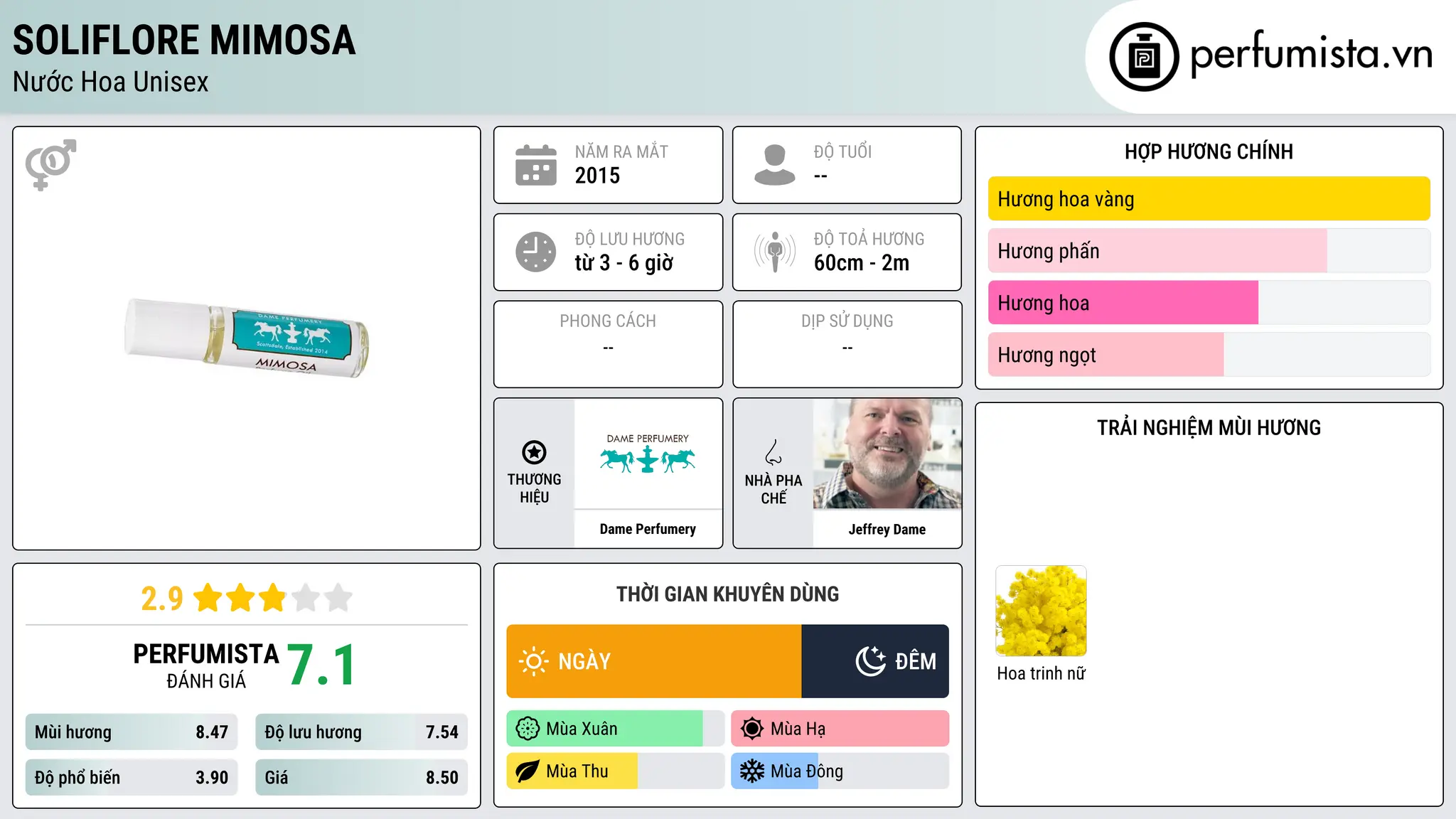Click the green 7.1 Perfumista score
1456x819 pixels.
point(321,665)
